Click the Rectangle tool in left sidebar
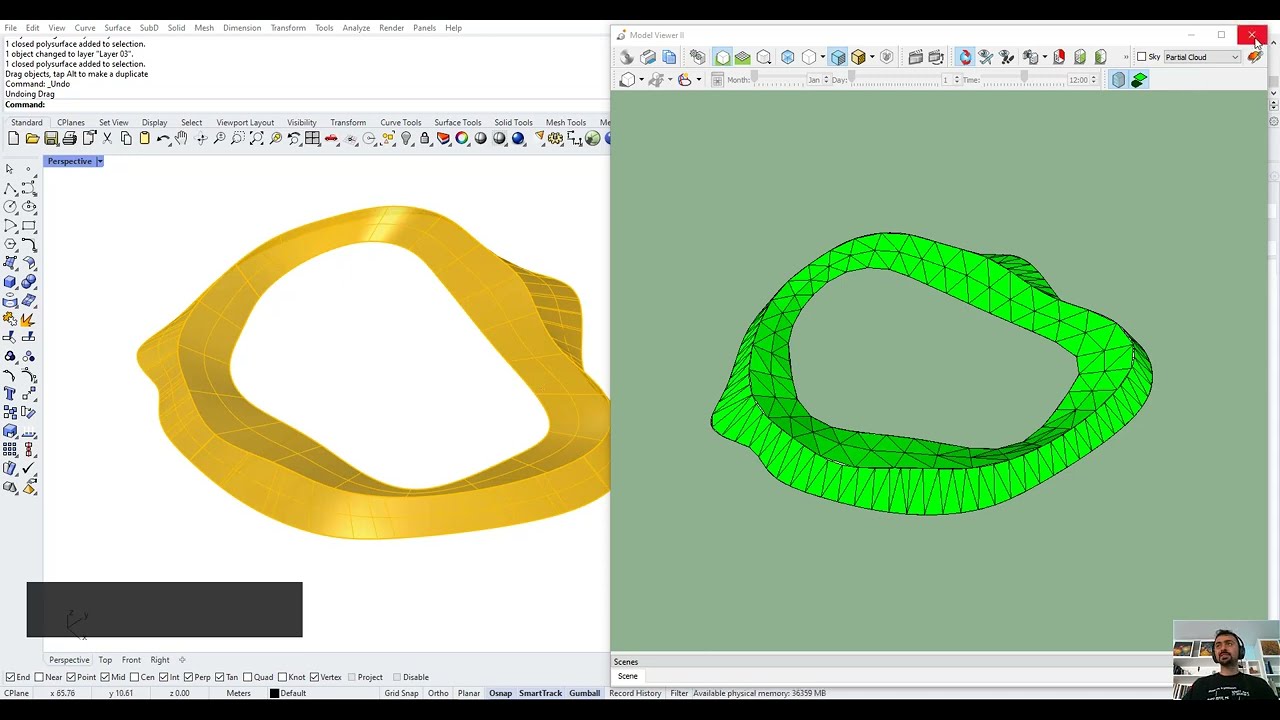This screenshot has width=1280, height=720. (x=29, y=225)
